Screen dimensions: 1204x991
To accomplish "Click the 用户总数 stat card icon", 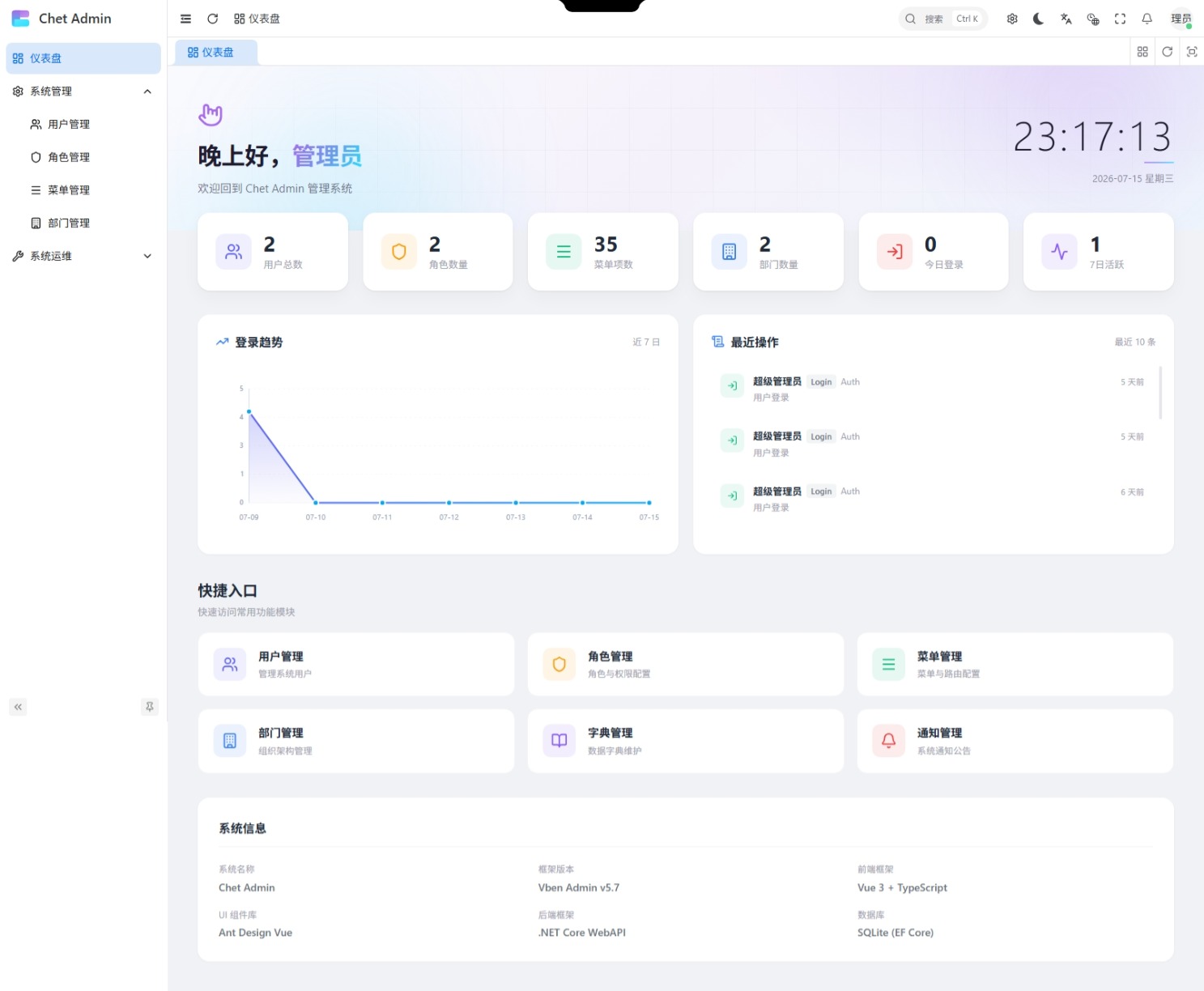I will coord(233,252).
